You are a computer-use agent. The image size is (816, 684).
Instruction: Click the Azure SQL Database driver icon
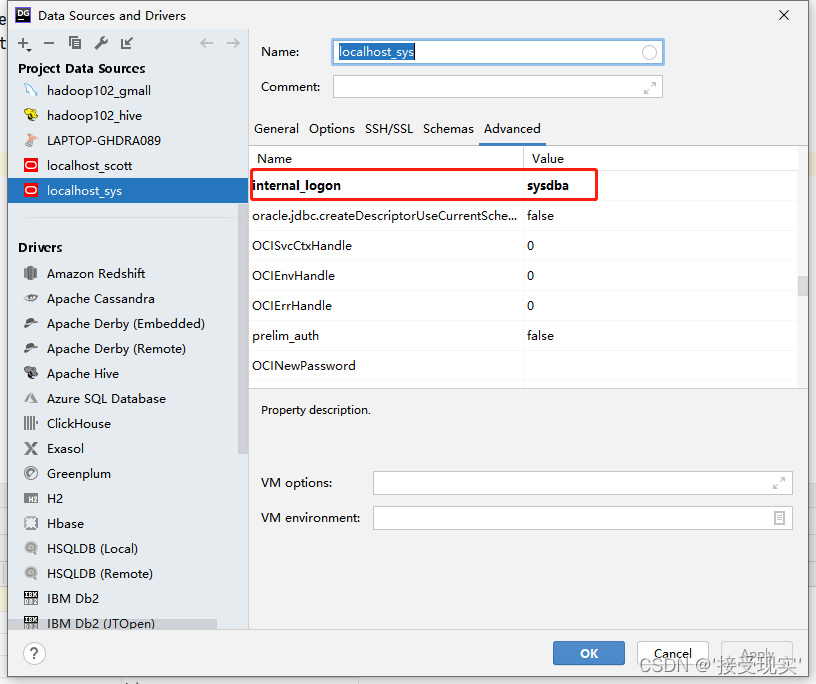coord(31,398)
